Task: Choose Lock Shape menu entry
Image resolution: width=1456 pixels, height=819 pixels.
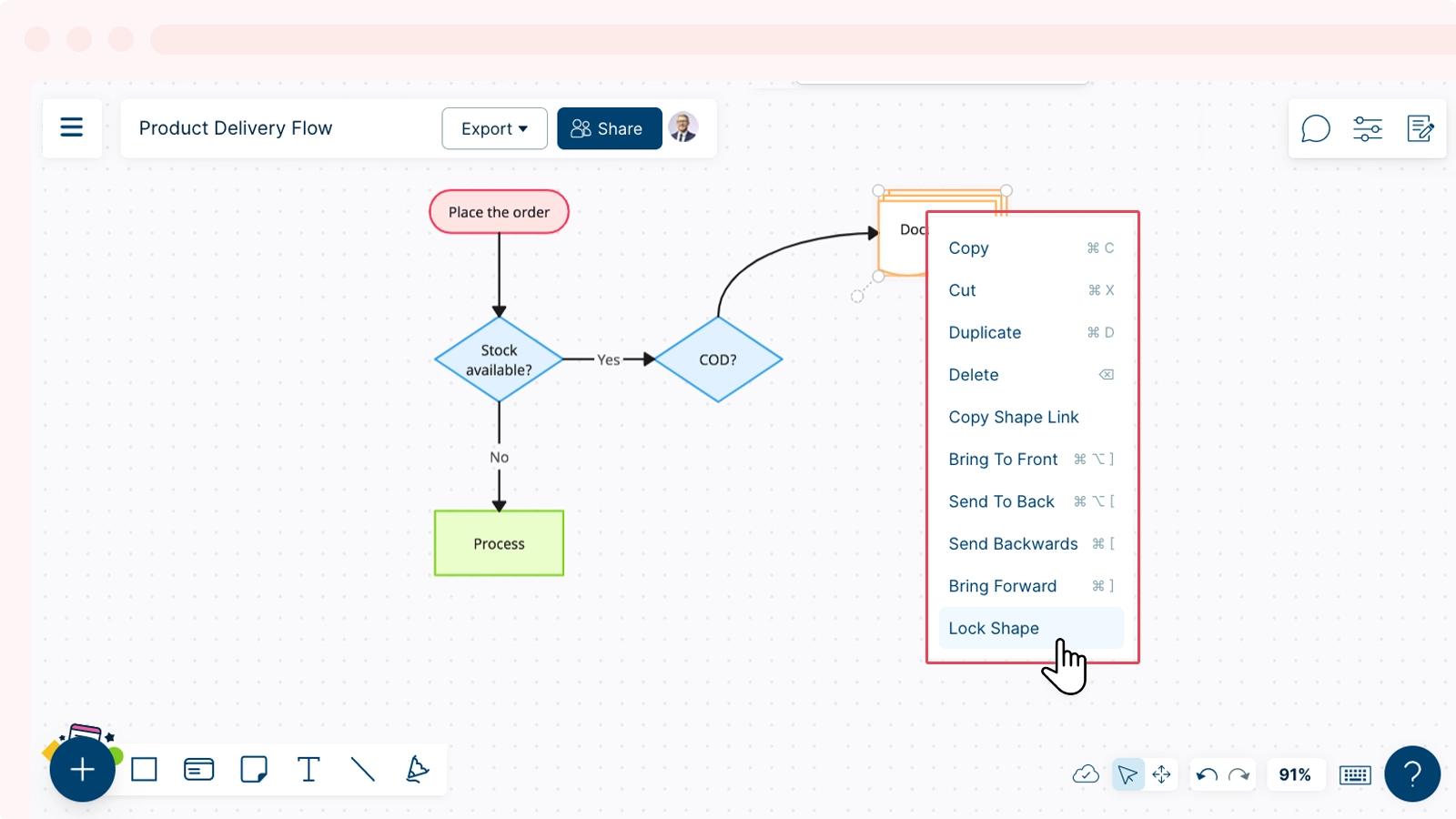Action: (x=1031, y=628)
